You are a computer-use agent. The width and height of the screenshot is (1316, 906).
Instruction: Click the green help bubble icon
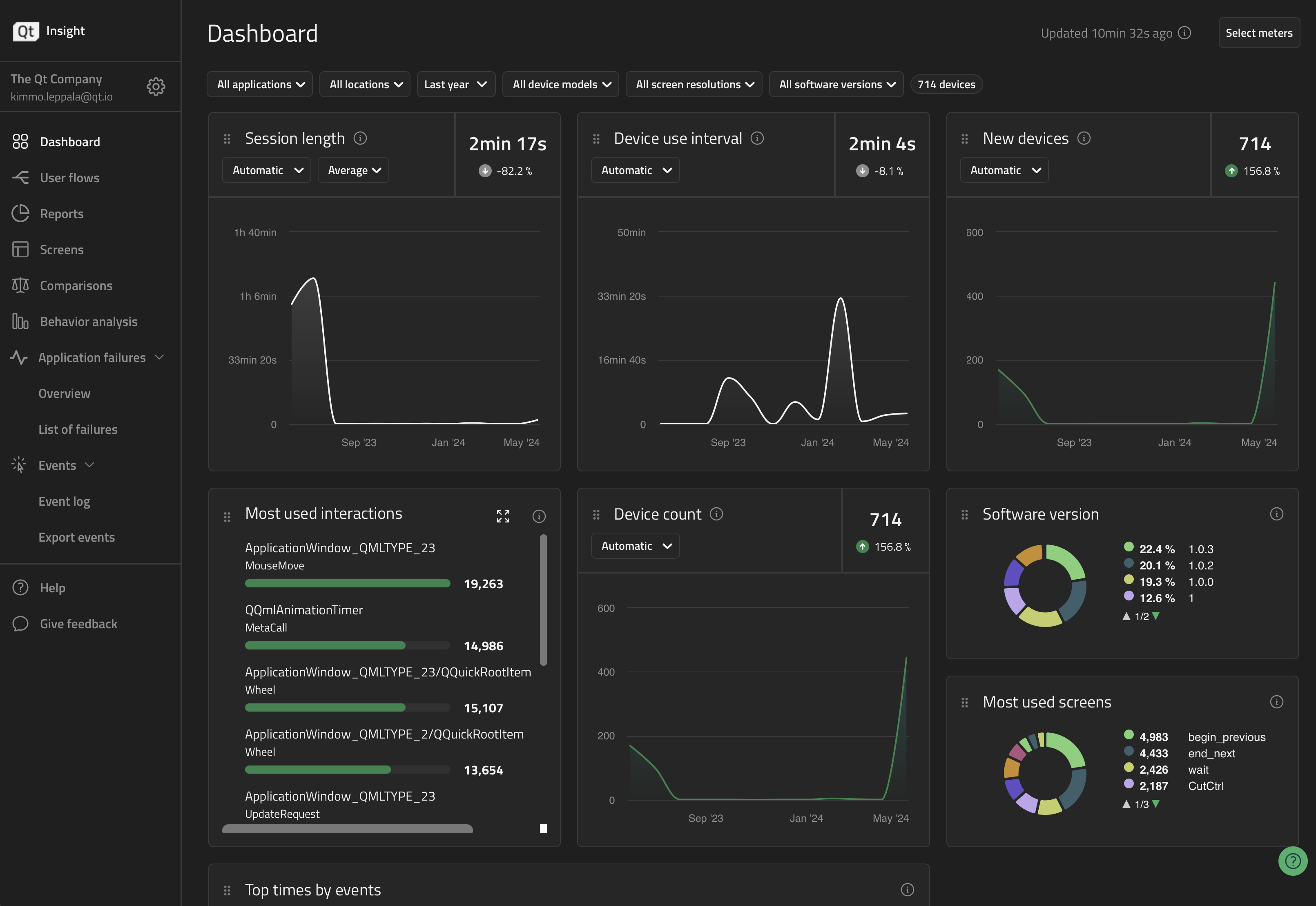click(1292, 861)
